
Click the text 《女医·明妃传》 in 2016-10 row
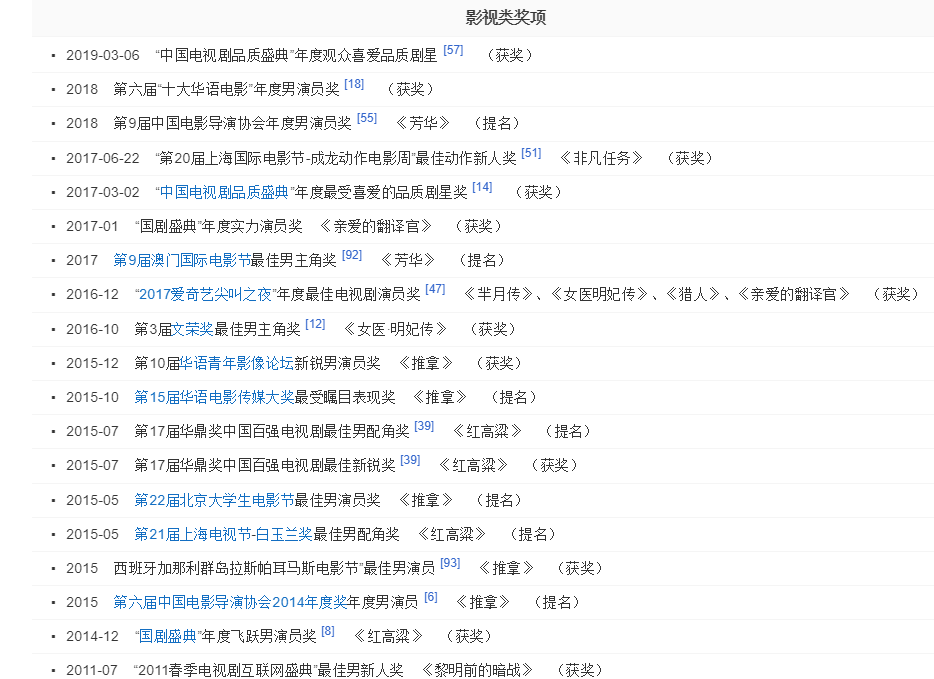395,329
